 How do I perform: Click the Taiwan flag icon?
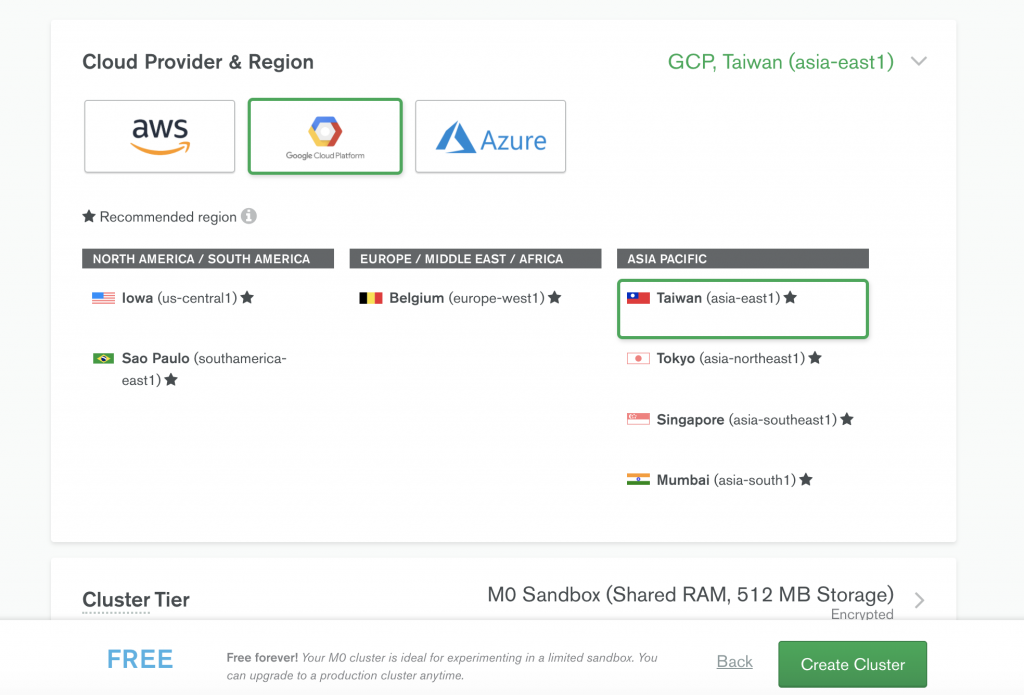tap(638, 298)
